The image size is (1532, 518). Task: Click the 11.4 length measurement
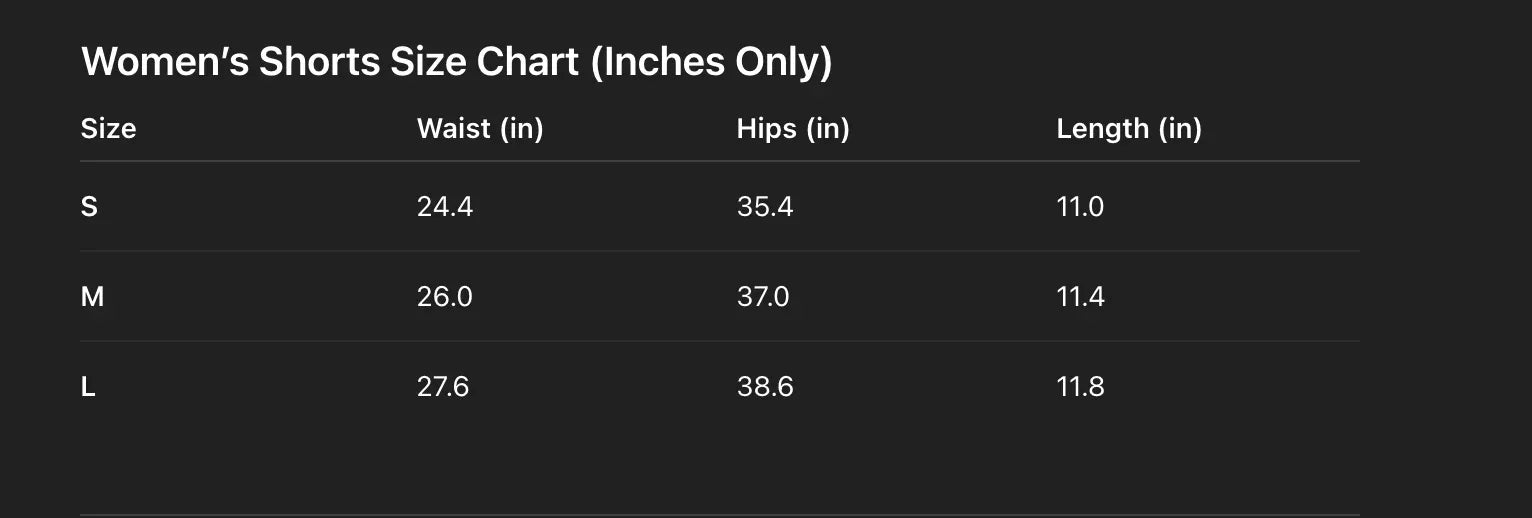click(x=1080, y=297)
